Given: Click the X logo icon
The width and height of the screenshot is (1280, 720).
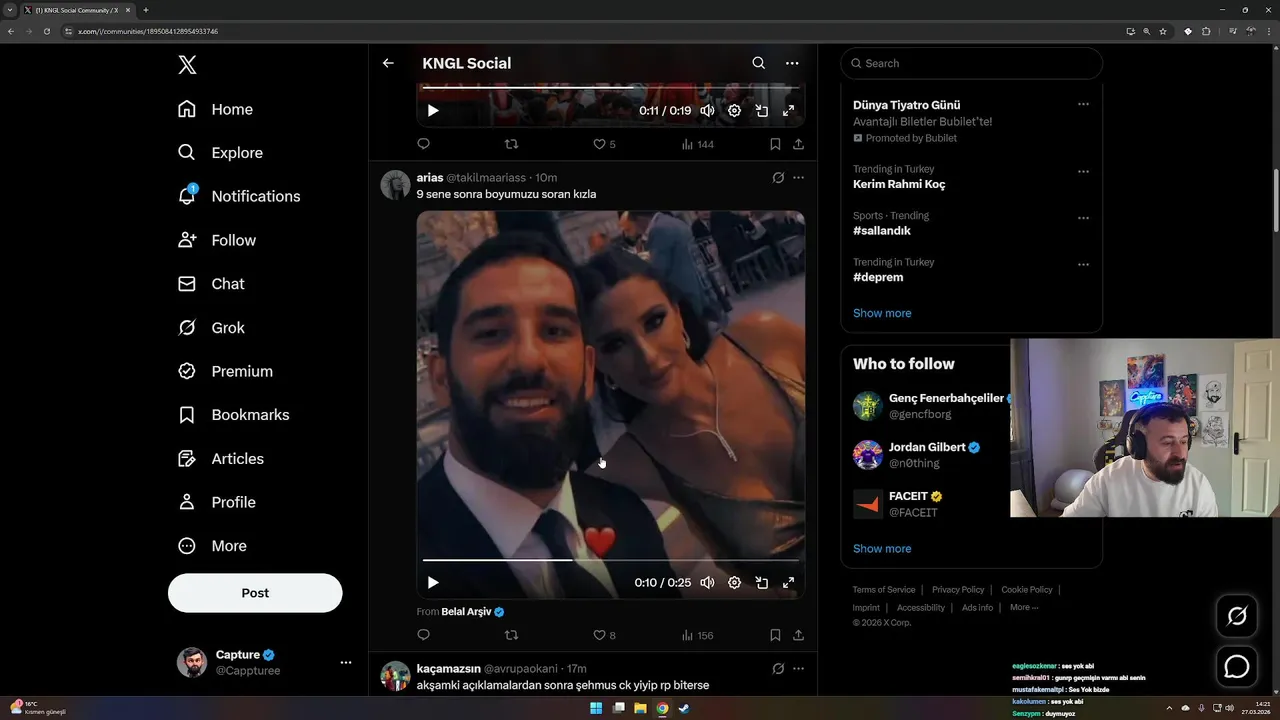Looking at the screenshot, I should 187,65.
